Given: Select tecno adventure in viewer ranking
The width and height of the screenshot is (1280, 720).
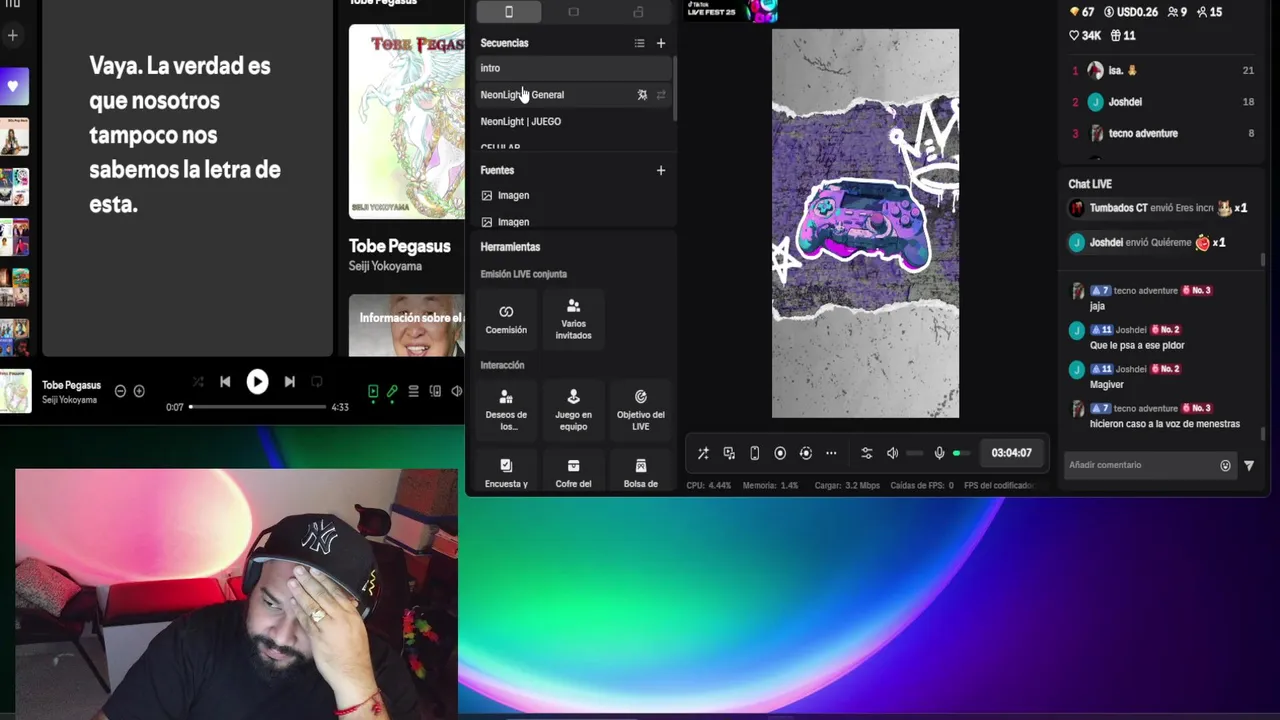Looking at the screenshot, I should 1162,133.
